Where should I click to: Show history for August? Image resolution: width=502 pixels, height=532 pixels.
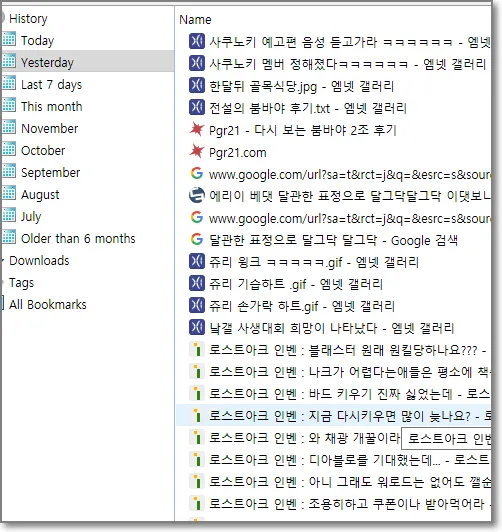[40, 194]
